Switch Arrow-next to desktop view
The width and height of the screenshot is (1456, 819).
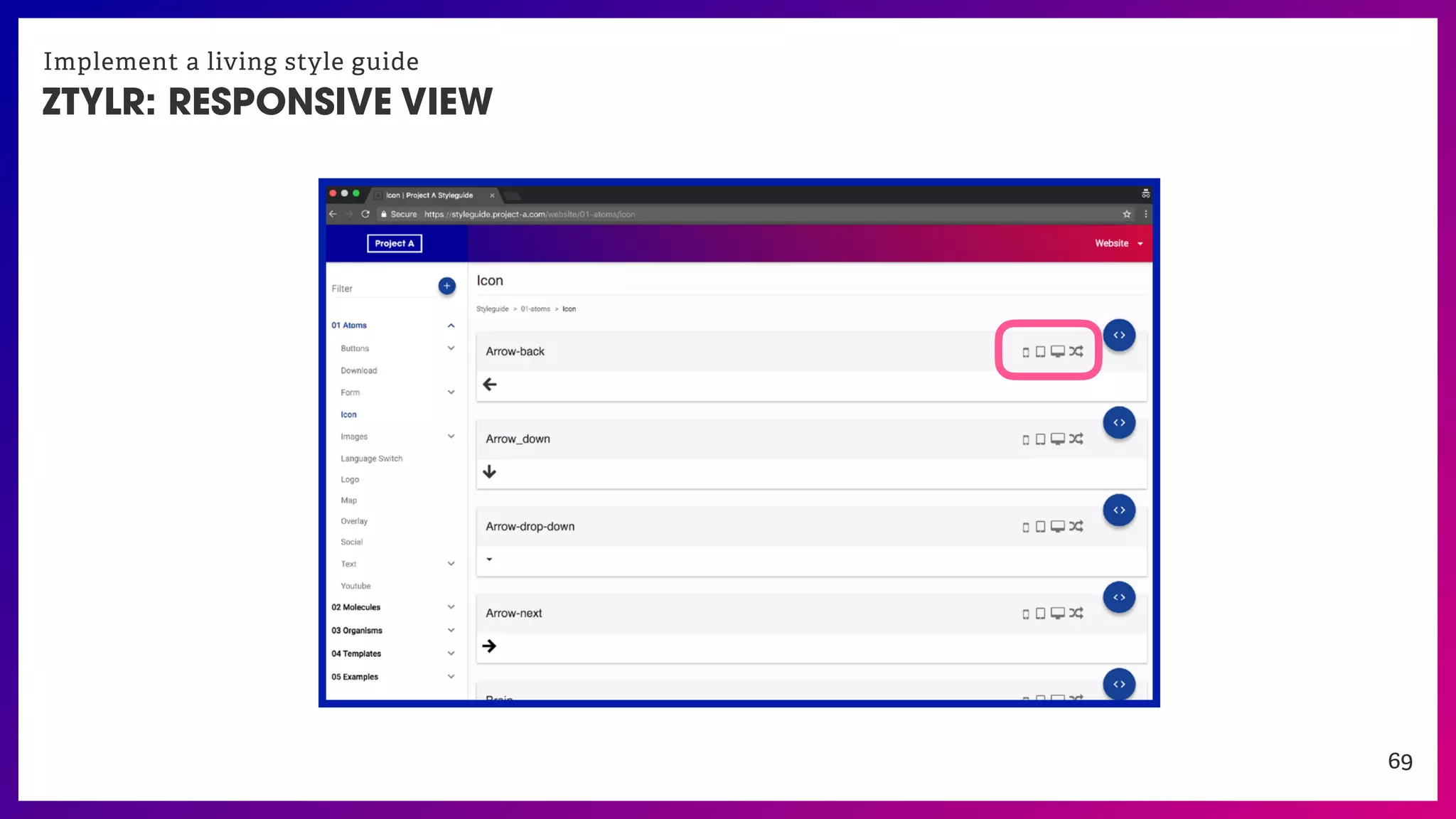coord(1058,613)
